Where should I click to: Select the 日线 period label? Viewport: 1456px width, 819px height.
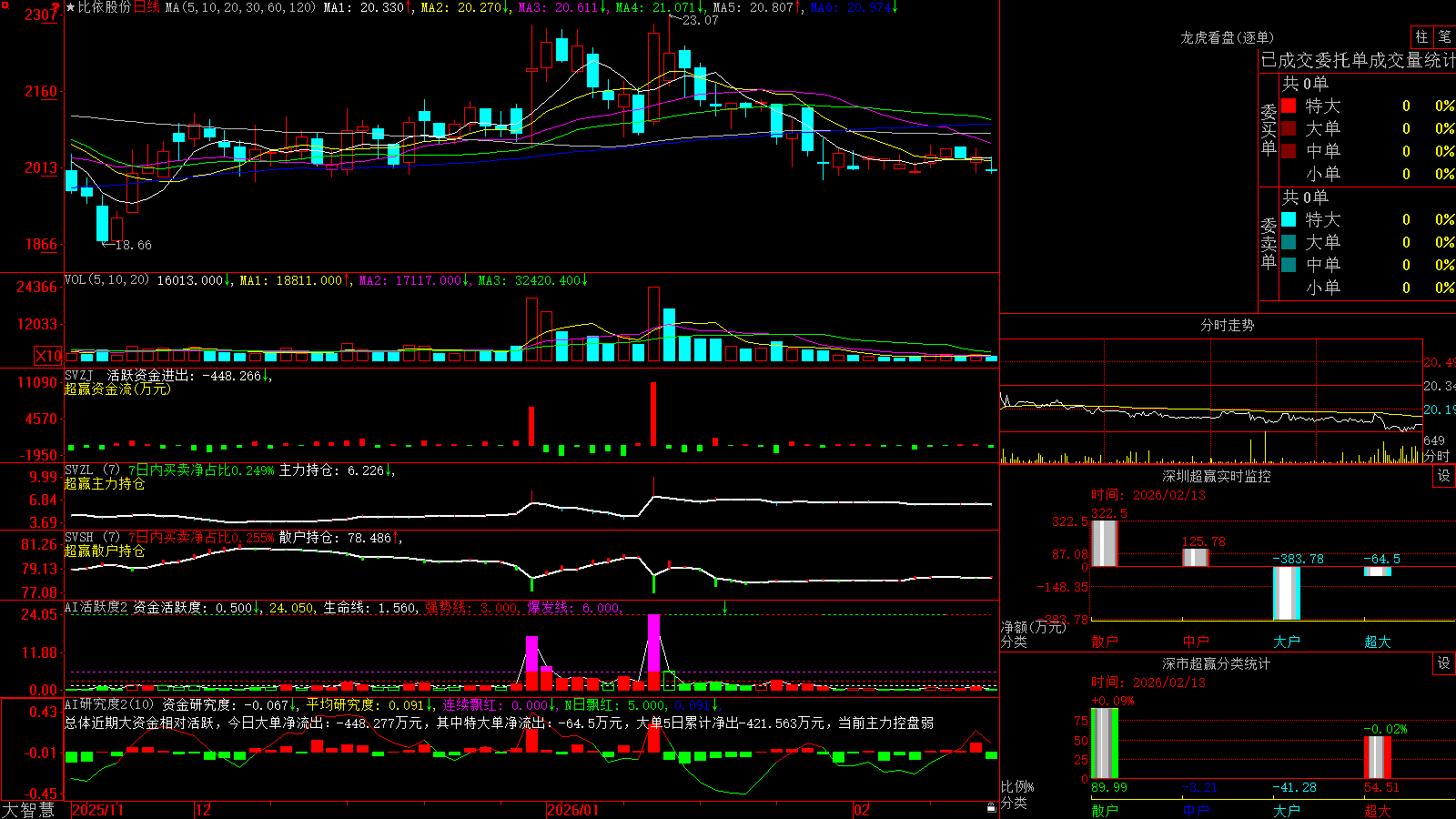coord(147,7)
